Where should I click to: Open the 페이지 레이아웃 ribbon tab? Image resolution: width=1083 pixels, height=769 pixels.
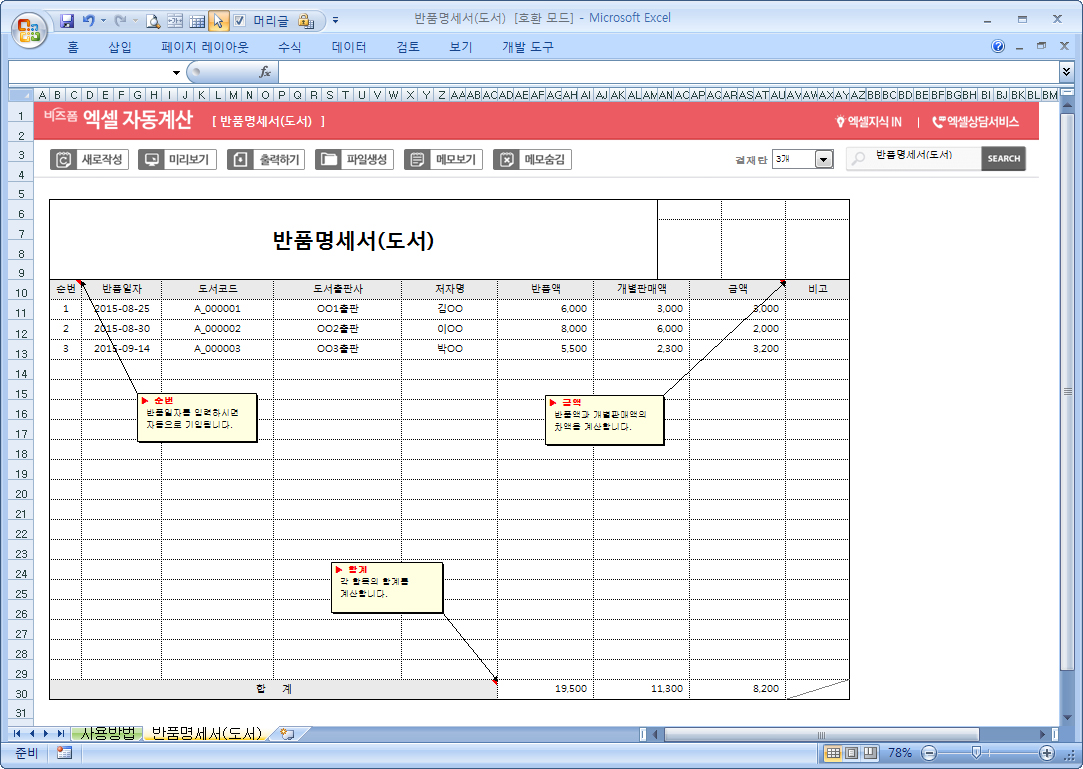[204, 47]
